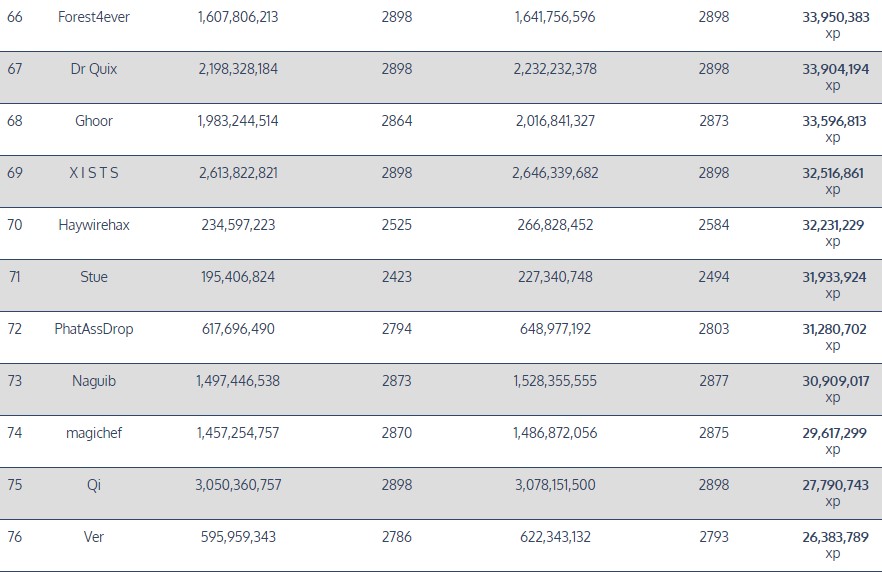Click the Naguib player name
Image resolution: width=882 pixels, height=572 pixels.
pyautogui.click(x=94, y=381)
